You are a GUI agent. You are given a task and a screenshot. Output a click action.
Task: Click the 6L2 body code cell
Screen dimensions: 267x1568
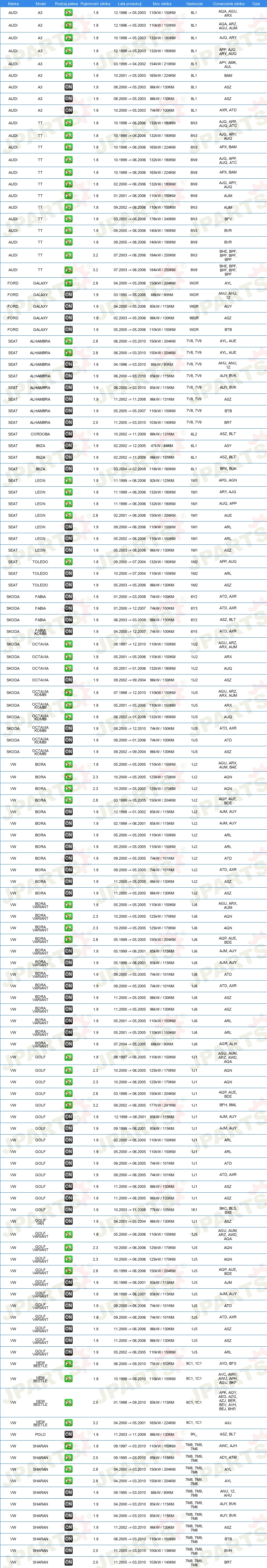[194, 434]
